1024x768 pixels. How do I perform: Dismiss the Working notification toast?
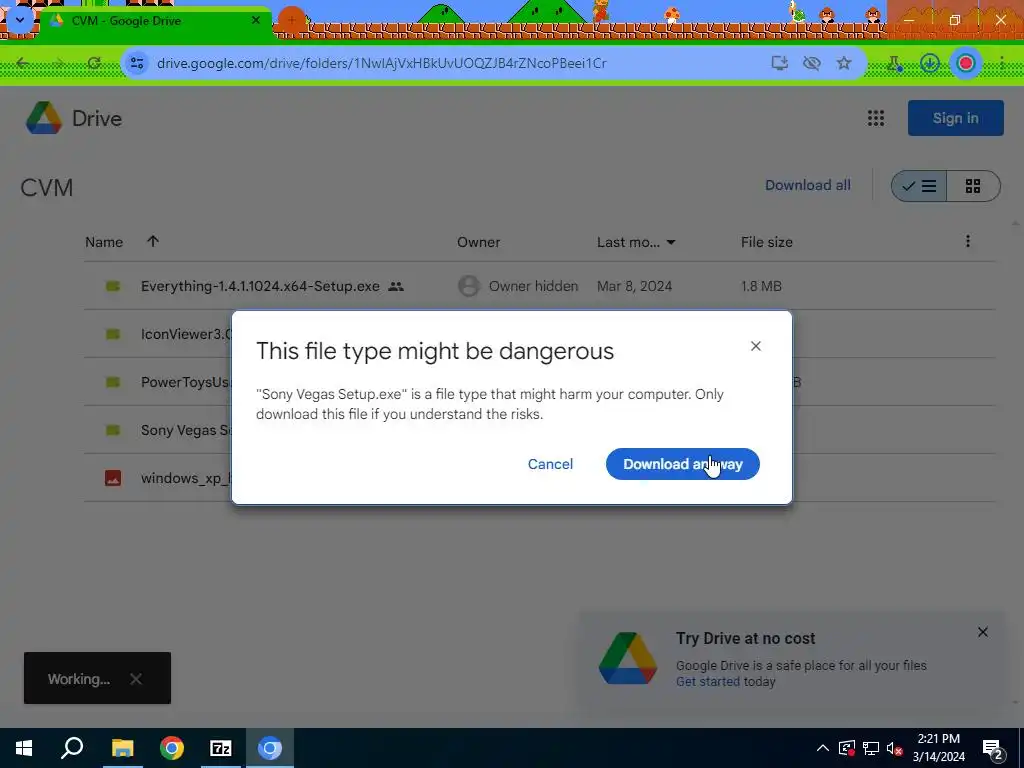[136, 679]
